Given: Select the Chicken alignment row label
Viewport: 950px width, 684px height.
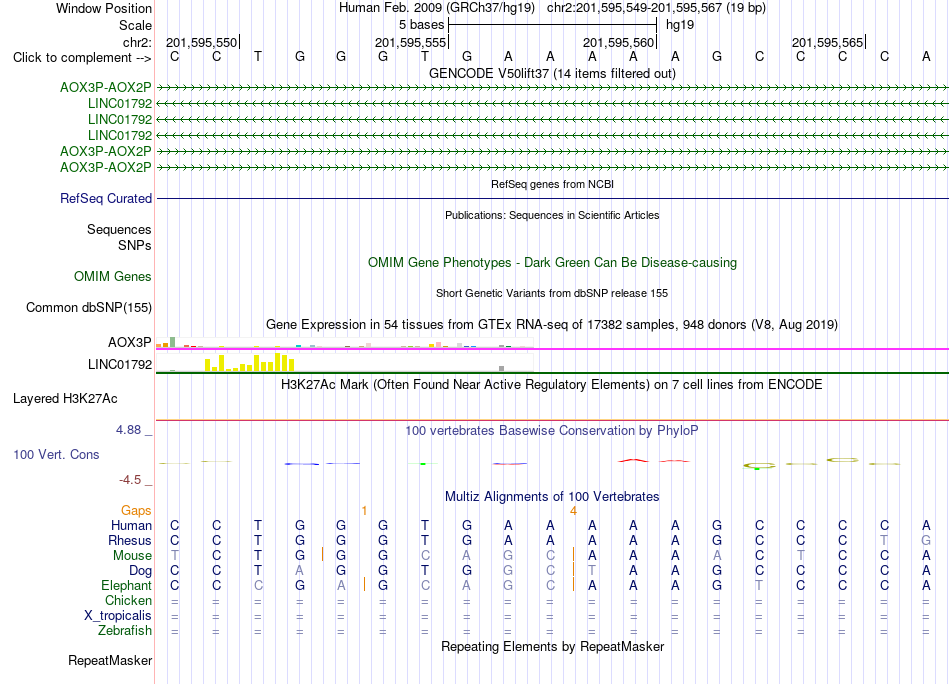Looking at the screenshot, I should pos(128,600).
